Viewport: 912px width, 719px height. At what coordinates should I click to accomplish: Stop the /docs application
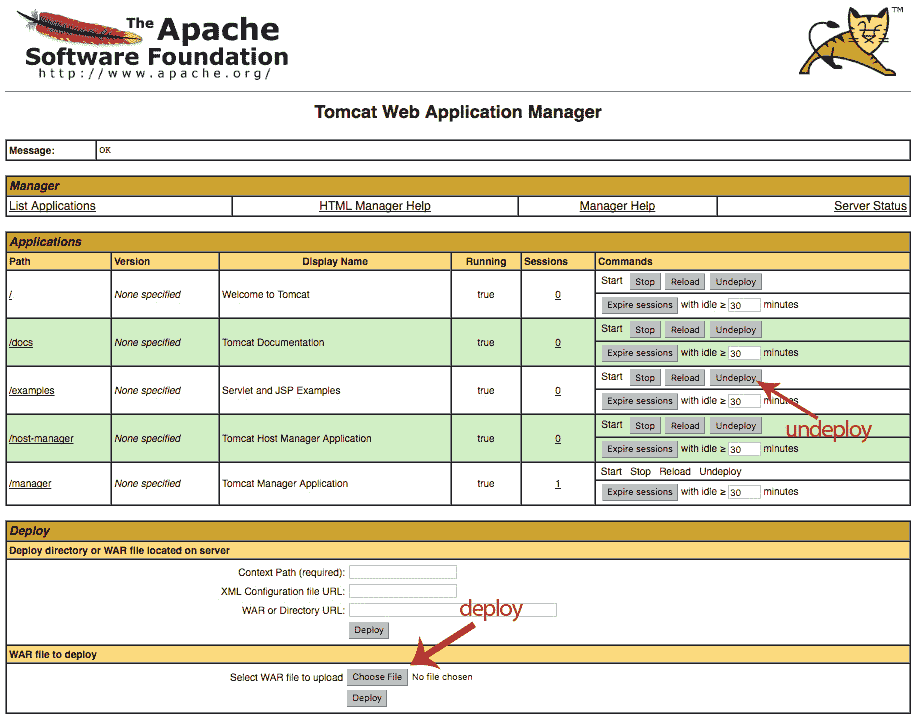click(x=644, y=330)
